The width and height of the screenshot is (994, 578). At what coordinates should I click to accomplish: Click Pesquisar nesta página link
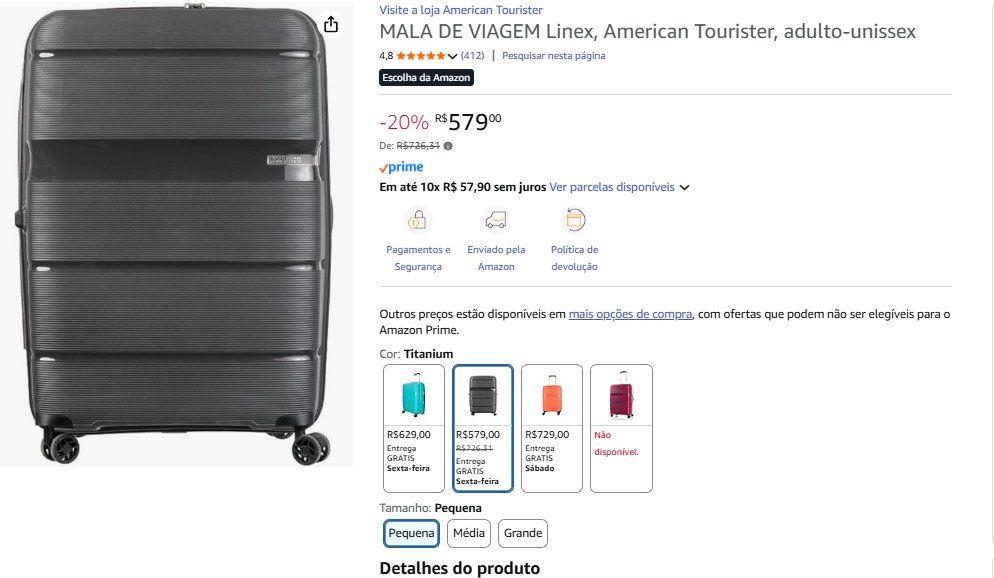pyautogui.click(x=553, y=56)
